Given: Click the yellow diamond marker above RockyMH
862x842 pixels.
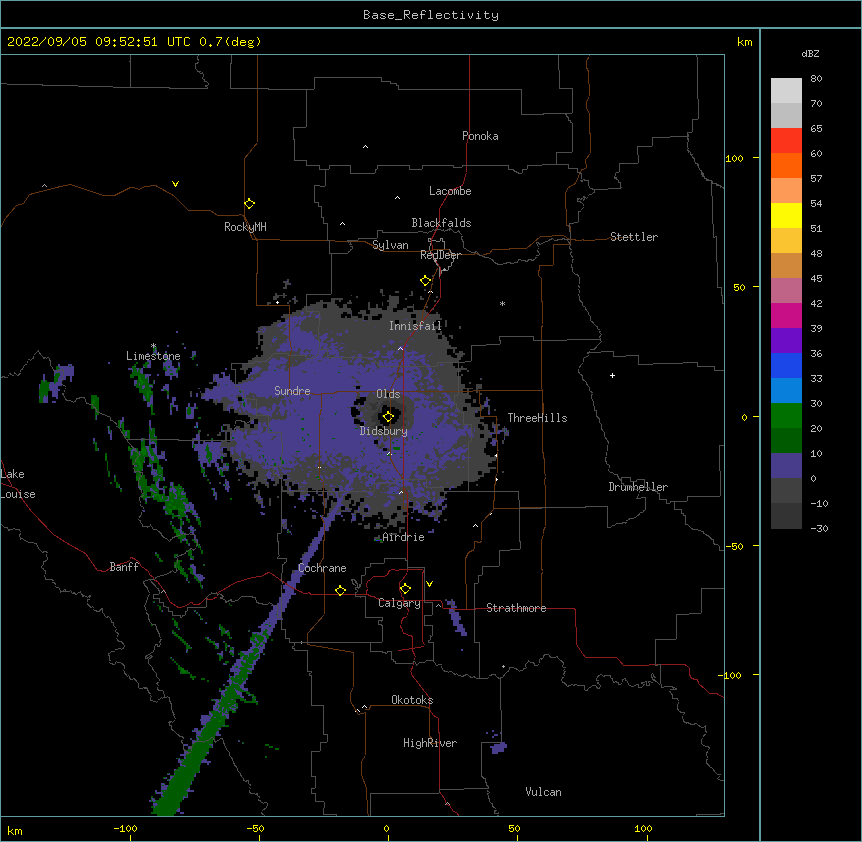Looking at the screenshot, I should [249, 204].
